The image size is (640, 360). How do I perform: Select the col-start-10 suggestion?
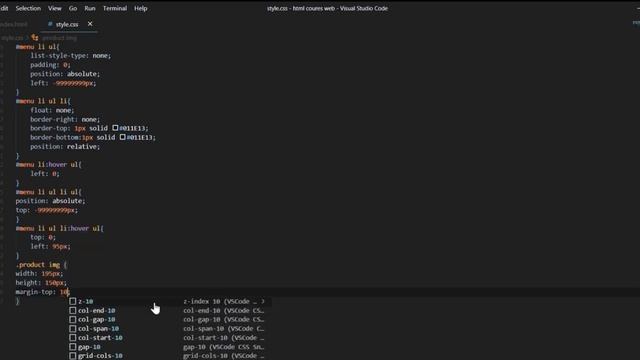(x=170, y=338)
